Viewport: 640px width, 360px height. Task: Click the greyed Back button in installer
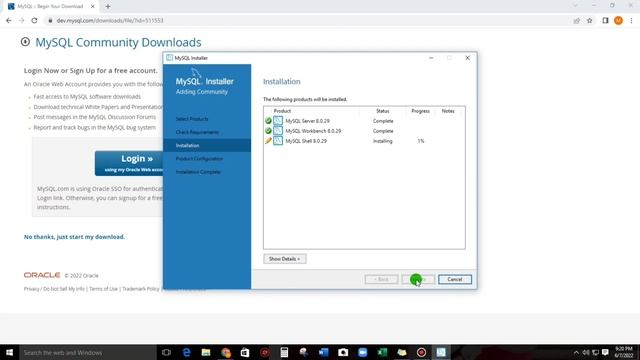point(381,279)
